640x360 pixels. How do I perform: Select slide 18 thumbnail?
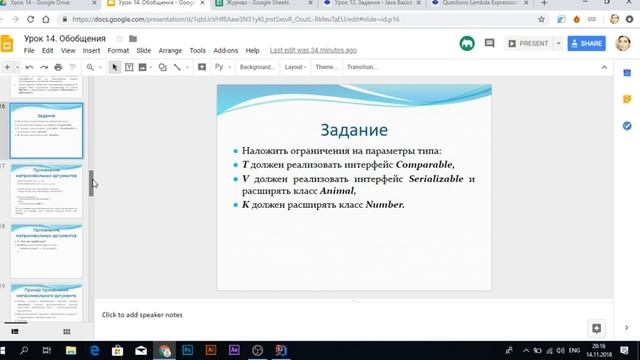(46, 251)
